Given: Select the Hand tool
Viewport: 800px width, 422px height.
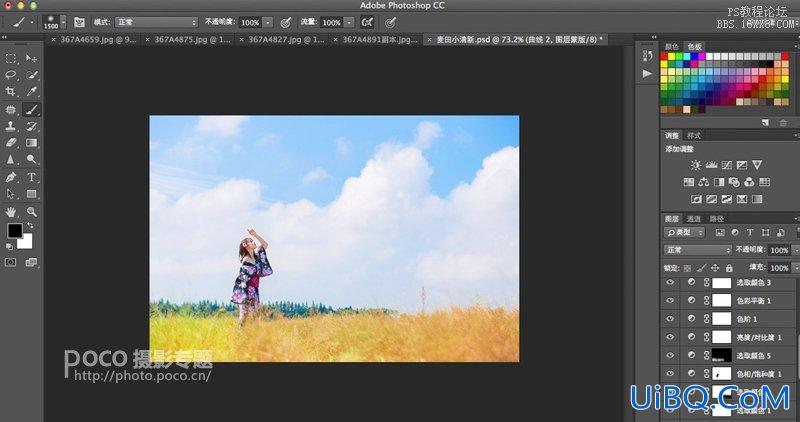Looking at the screenshot, I should point(11,211).
